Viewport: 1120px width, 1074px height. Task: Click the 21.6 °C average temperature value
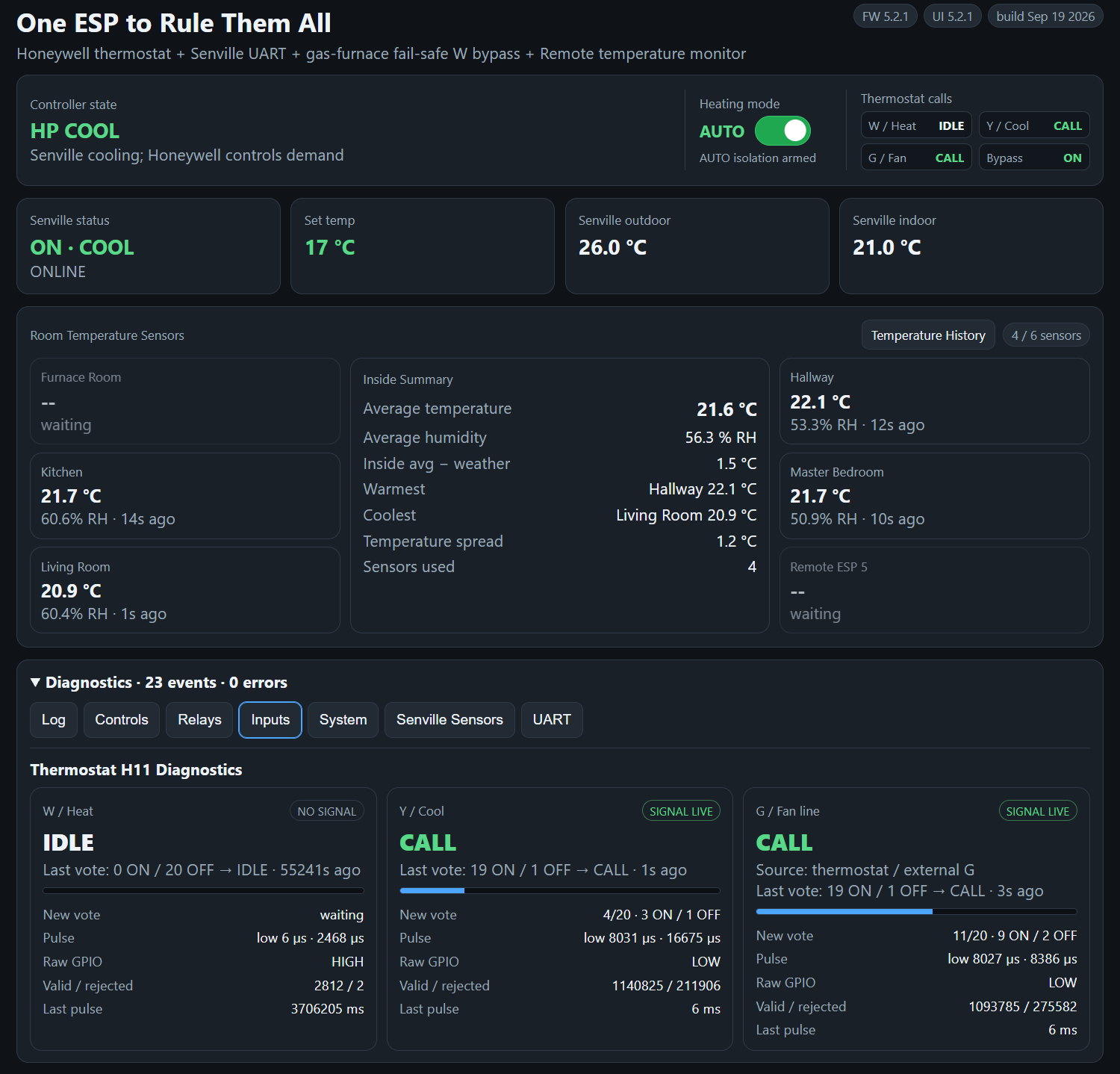[x=727, y=409]
